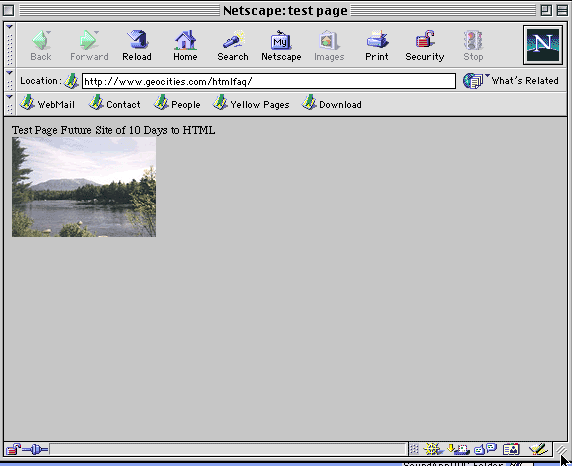The image size is (572, 466).
Task: Open the Security info button
Action: 425,46
